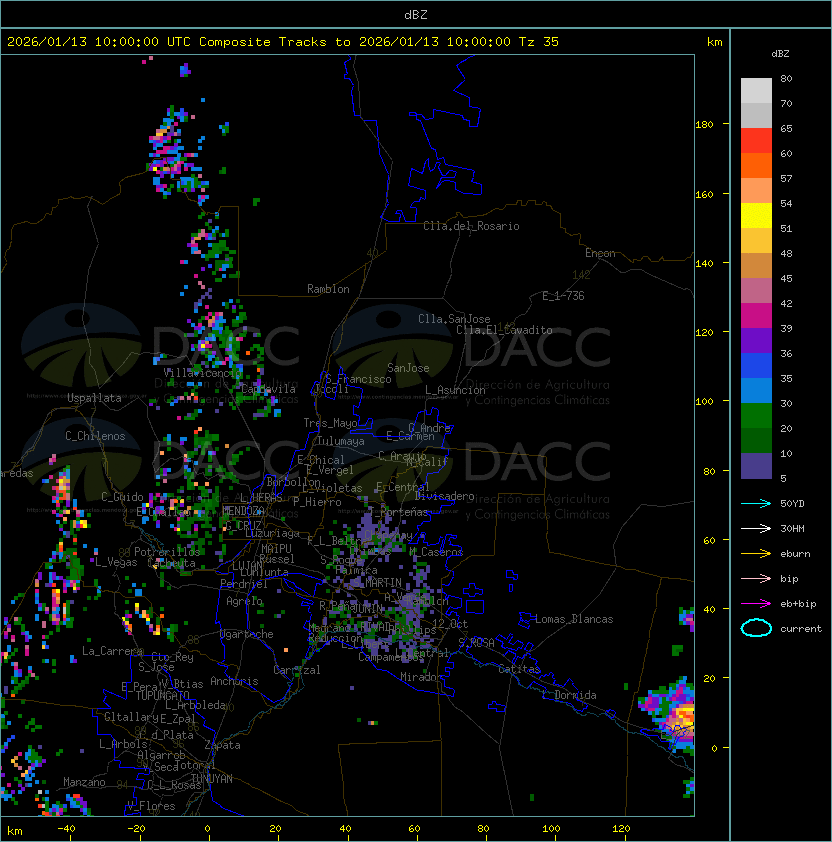Click the '120' km bottom-axis tick
The height and width of the screenshot is (842, 832).
click(621, 829)
